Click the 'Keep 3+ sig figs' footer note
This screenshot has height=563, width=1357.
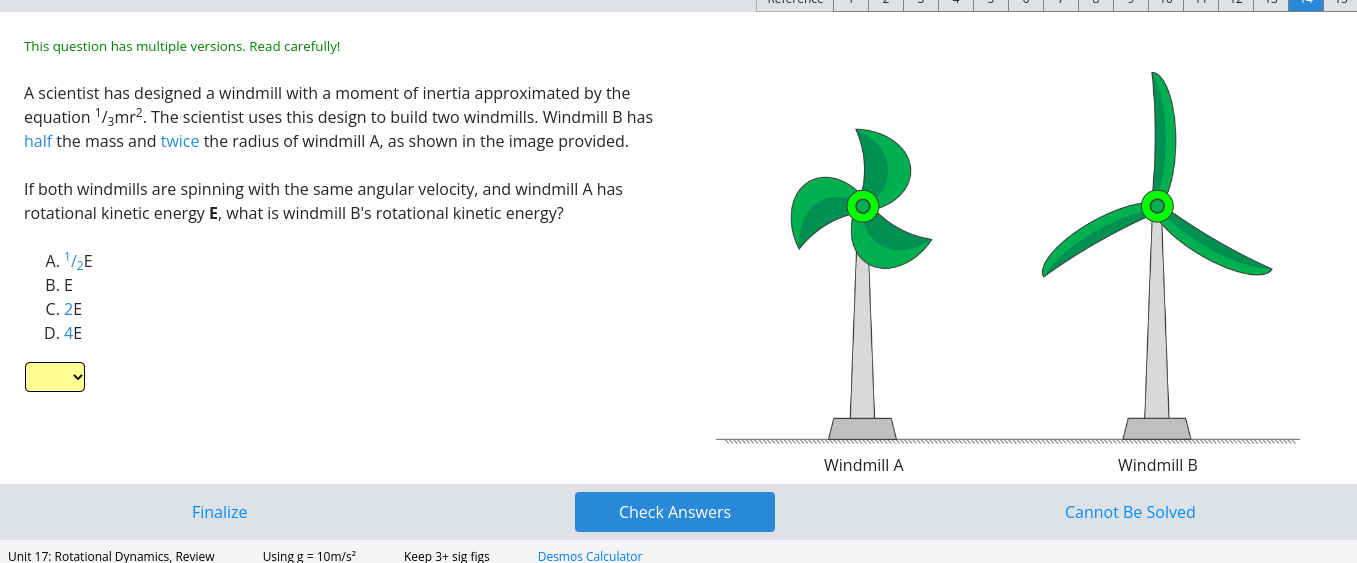[447, 556]
